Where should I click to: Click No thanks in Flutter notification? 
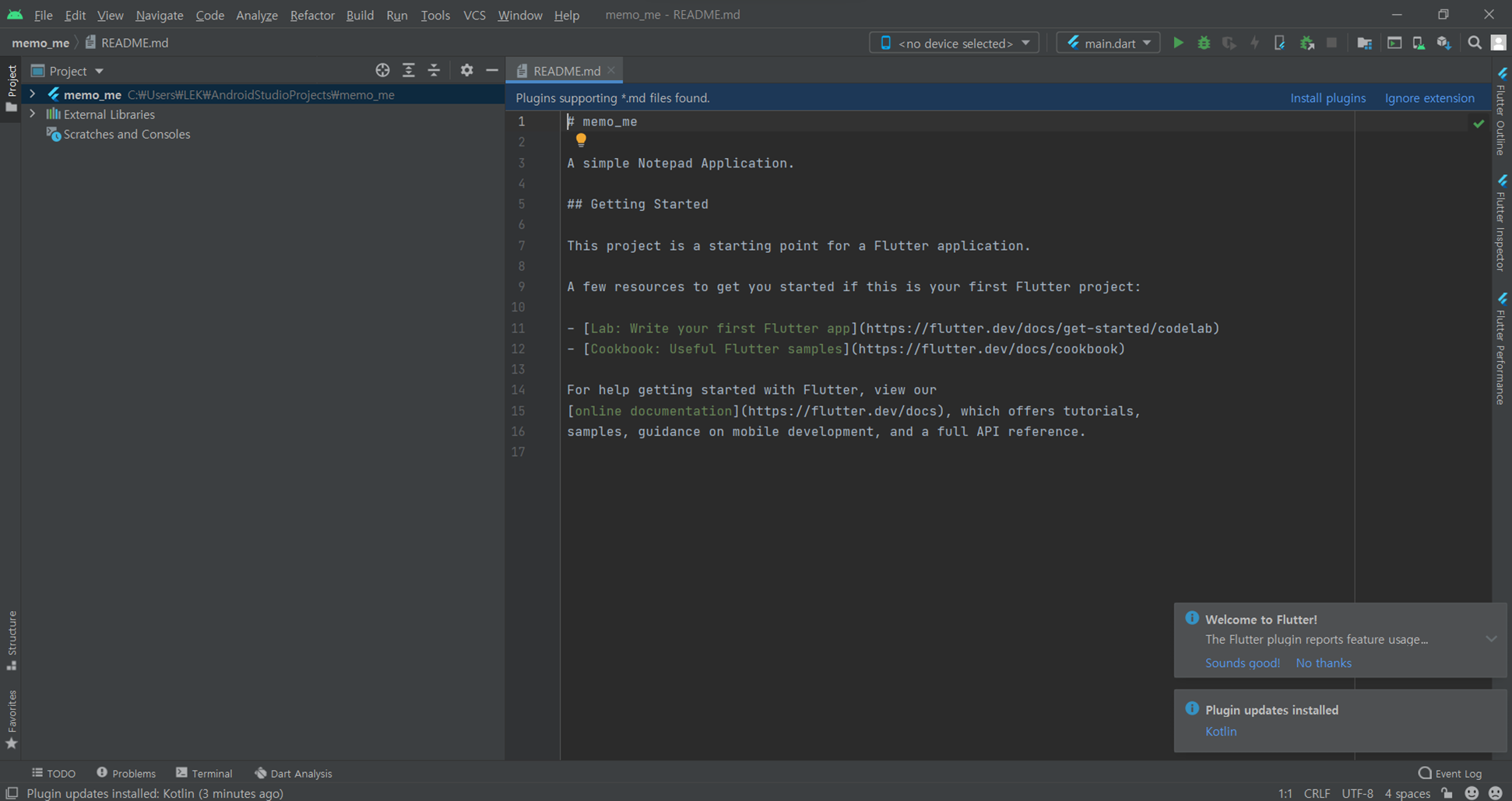[x=1324, y=662]
